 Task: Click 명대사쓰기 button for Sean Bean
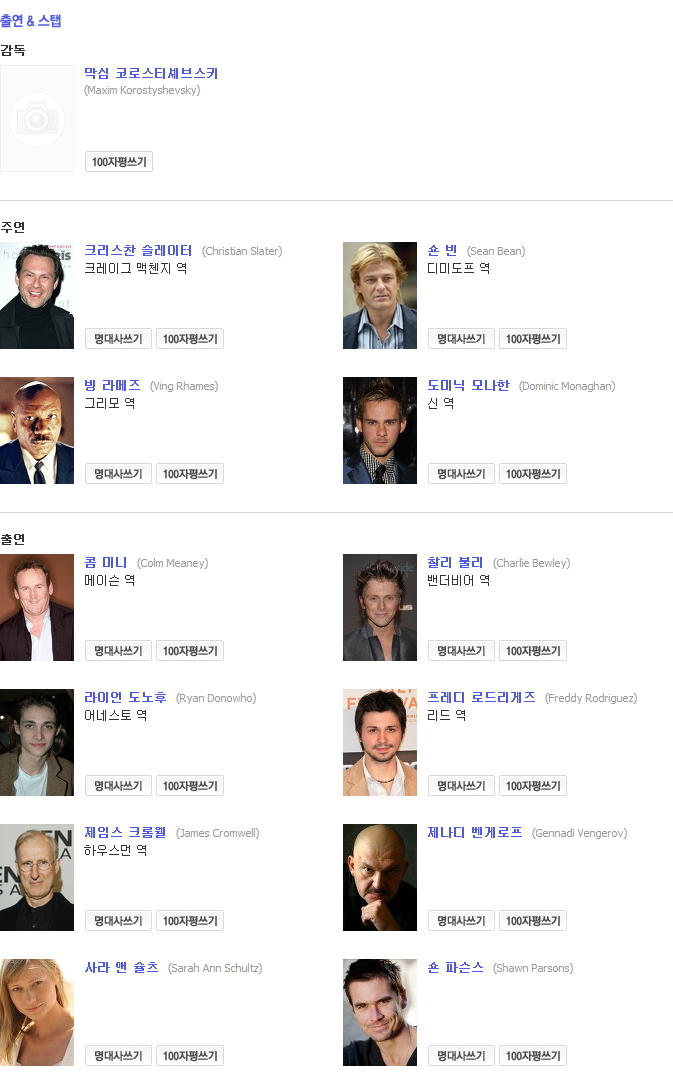[x=461, y=339]
